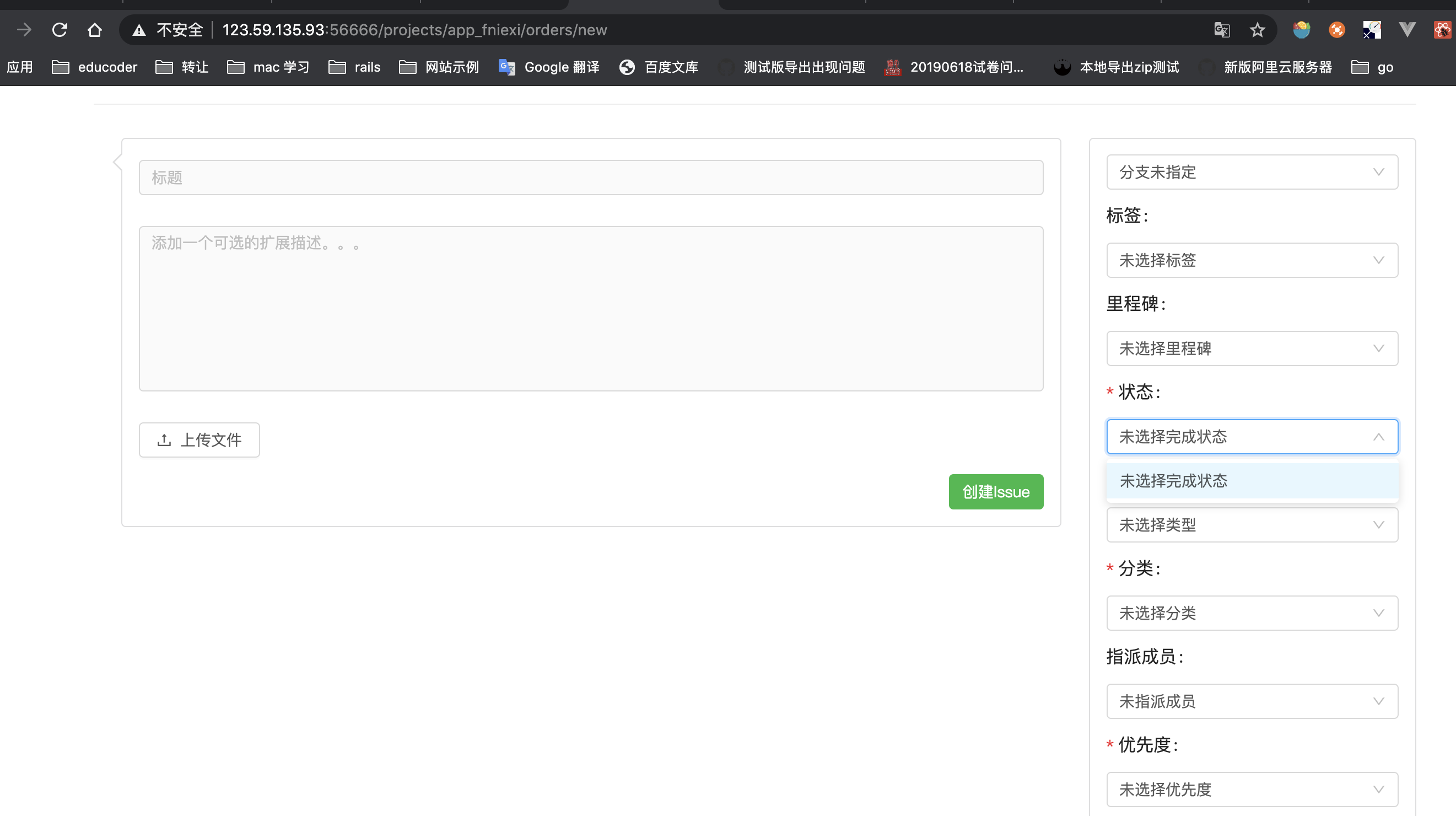Open the go bookmark folder
Image resolution: width=1456 pixels, height=816 pixels.
pos(1372,67)
